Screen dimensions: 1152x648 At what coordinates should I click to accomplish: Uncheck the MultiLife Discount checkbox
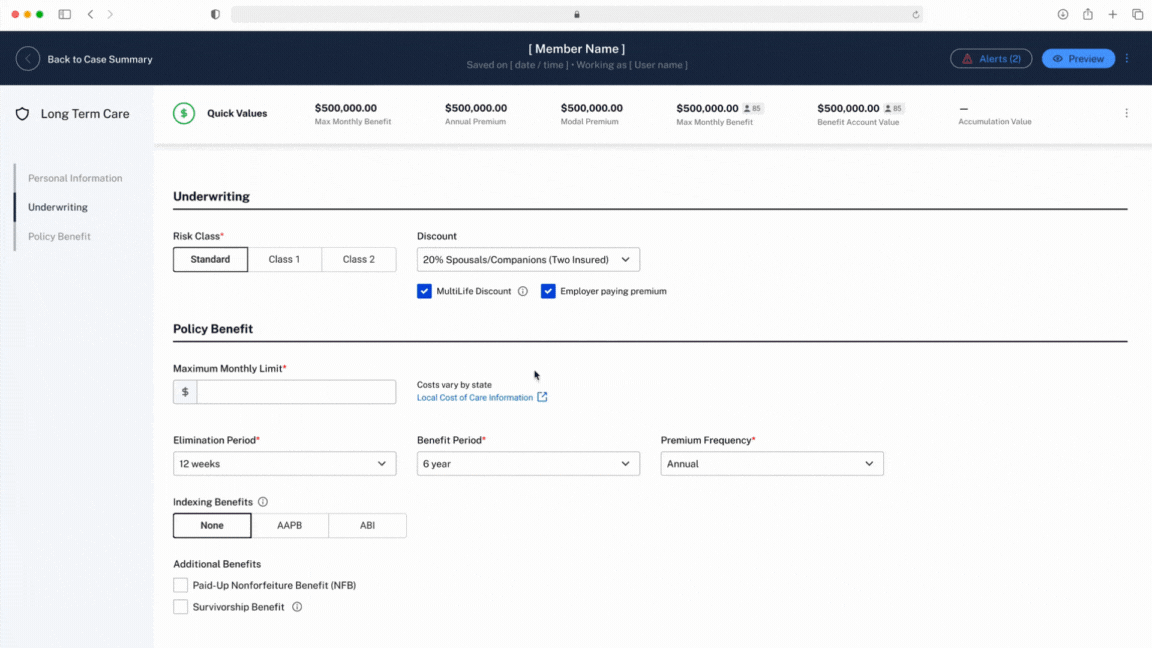click(424, 291)
